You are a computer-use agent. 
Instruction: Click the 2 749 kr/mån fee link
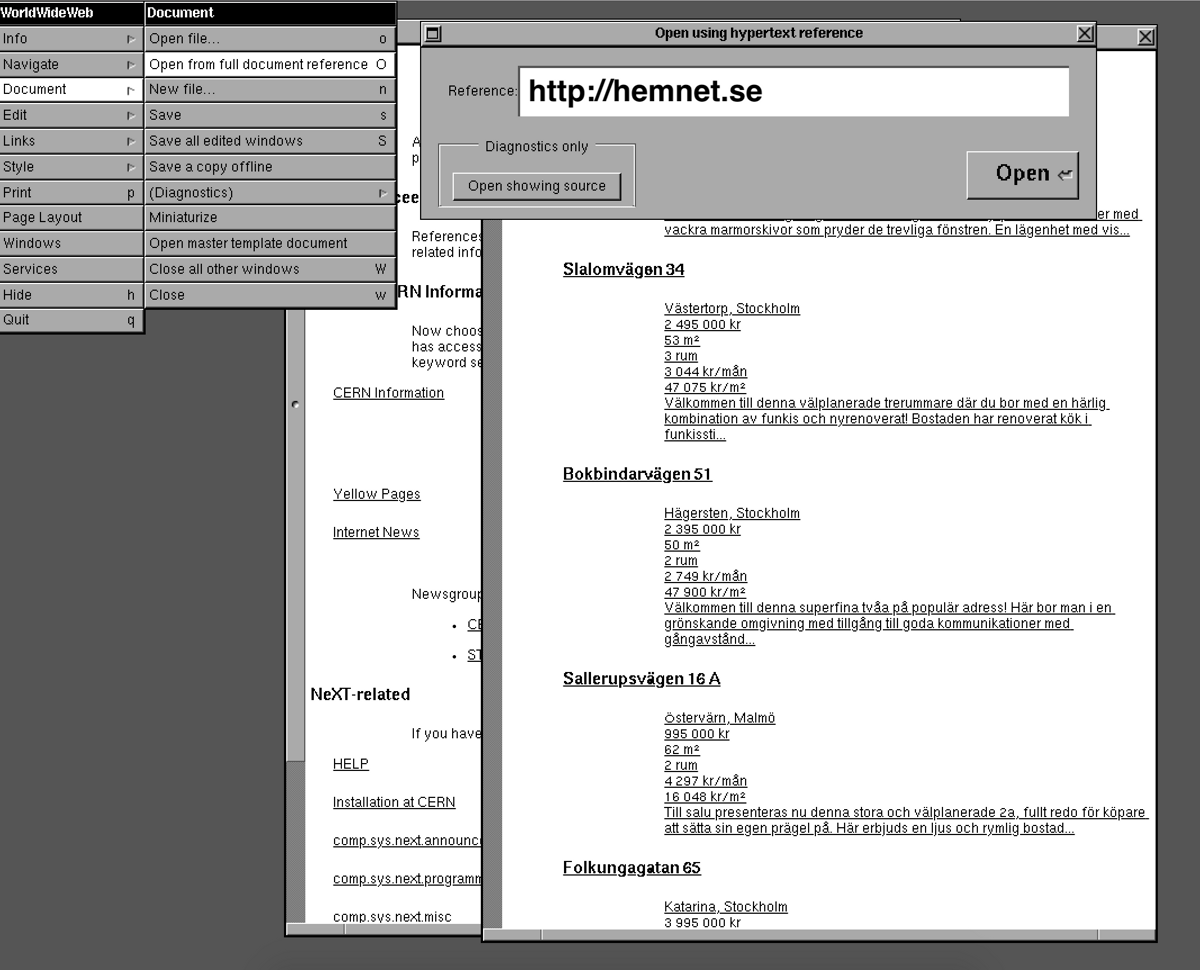(705, 577)
